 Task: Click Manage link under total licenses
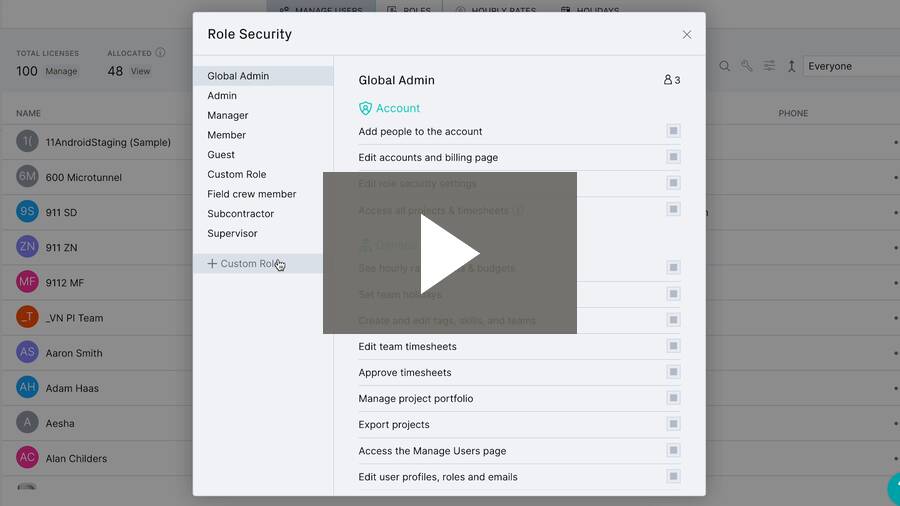click(x=61, y=71)
